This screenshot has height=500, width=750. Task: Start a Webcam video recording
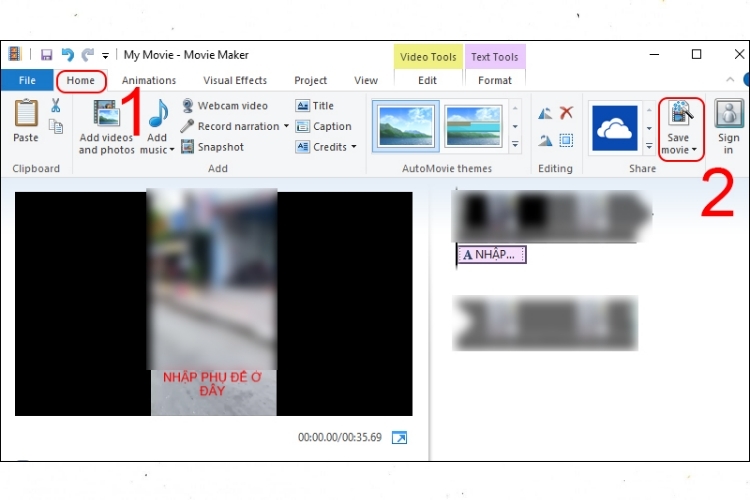click(225, 106)
